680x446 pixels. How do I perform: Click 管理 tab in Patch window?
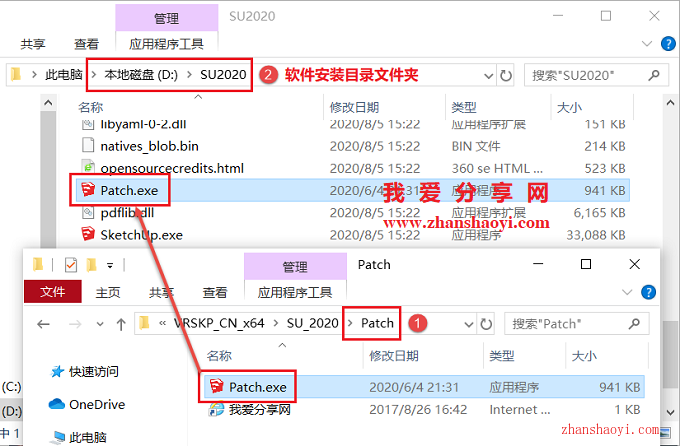coord(295,266)
